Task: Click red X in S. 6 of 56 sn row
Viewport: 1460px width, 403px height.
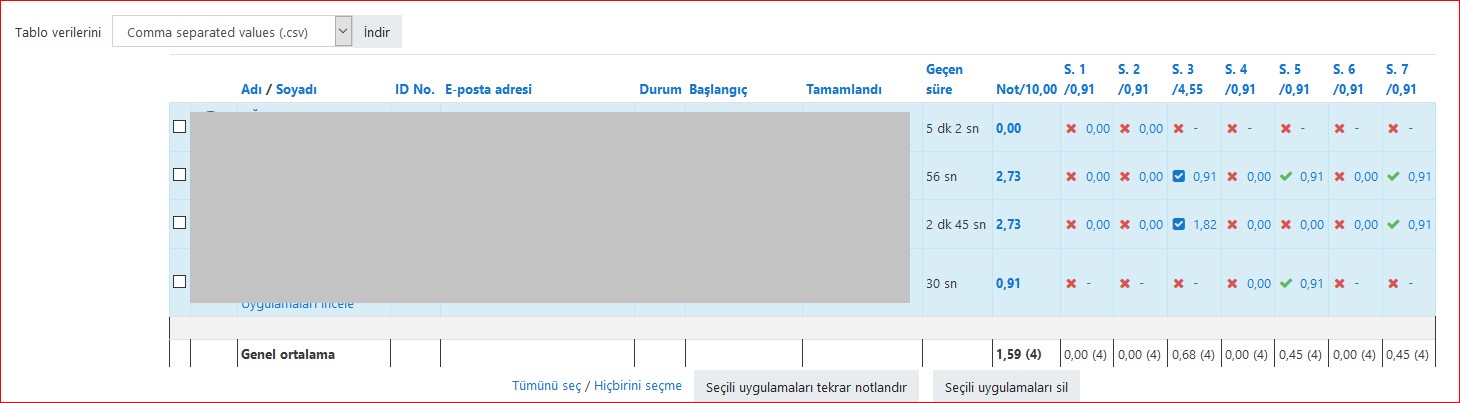Action: tap(1339, 177)
